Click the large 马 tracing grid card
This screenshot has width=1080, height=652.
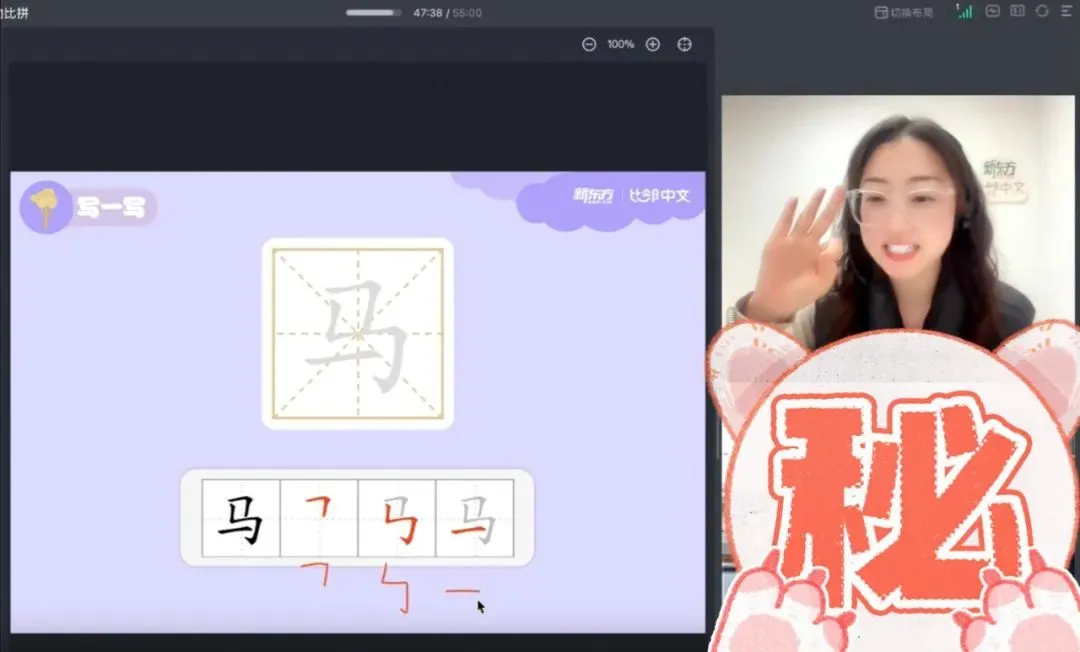click(x=358, y=334)
